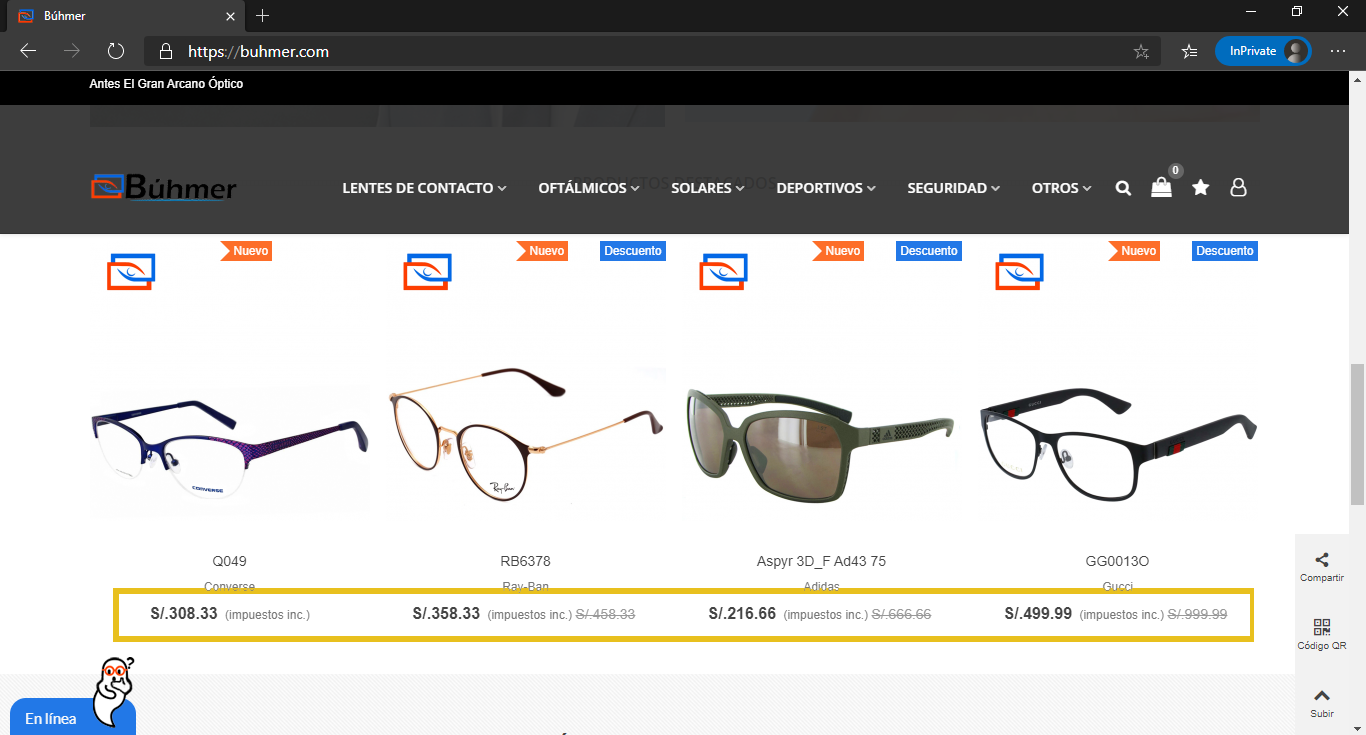The width and height of the screenshot is (1366, 735).
Task: Open the Aspyr 3D_F Ad43 75 link
Action: pos(822,561)
